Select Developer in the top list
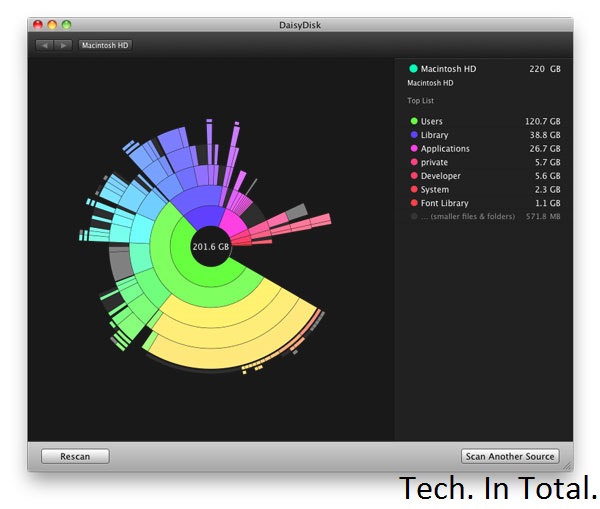600x509 pixels. [485, 176]
